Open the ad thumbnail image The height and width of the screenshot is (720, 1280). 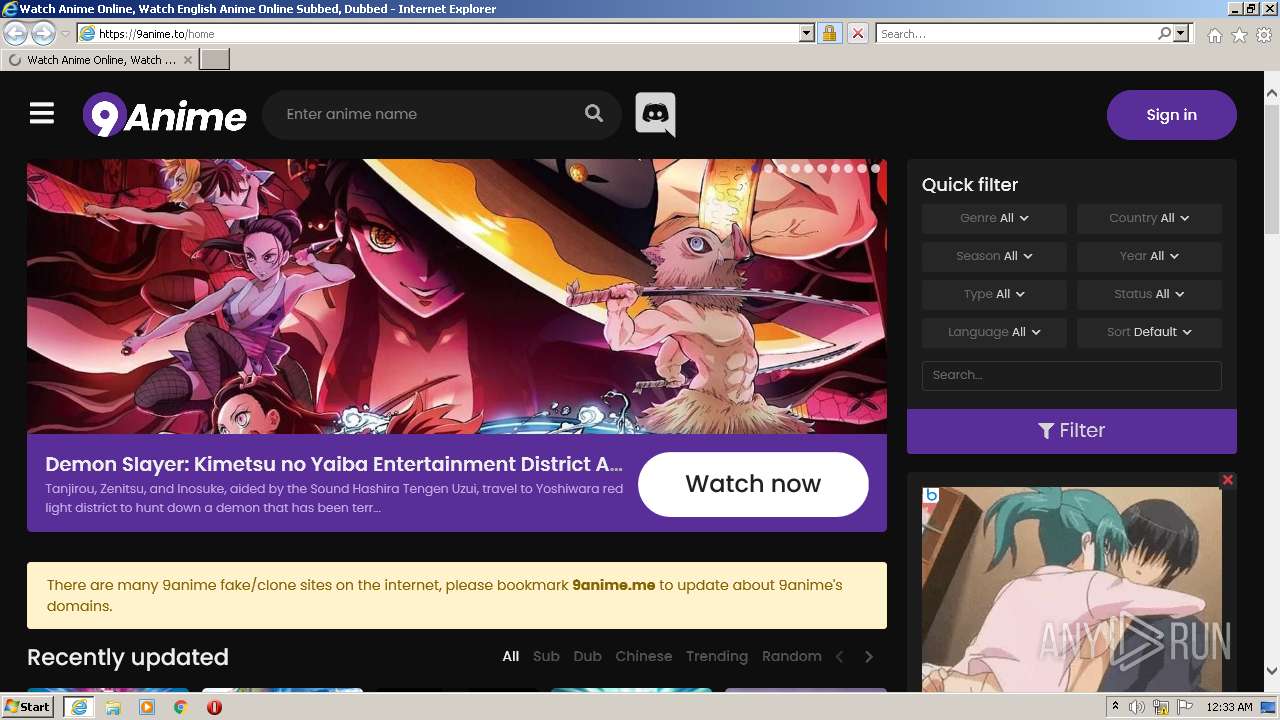click(x=1071, y=590)
